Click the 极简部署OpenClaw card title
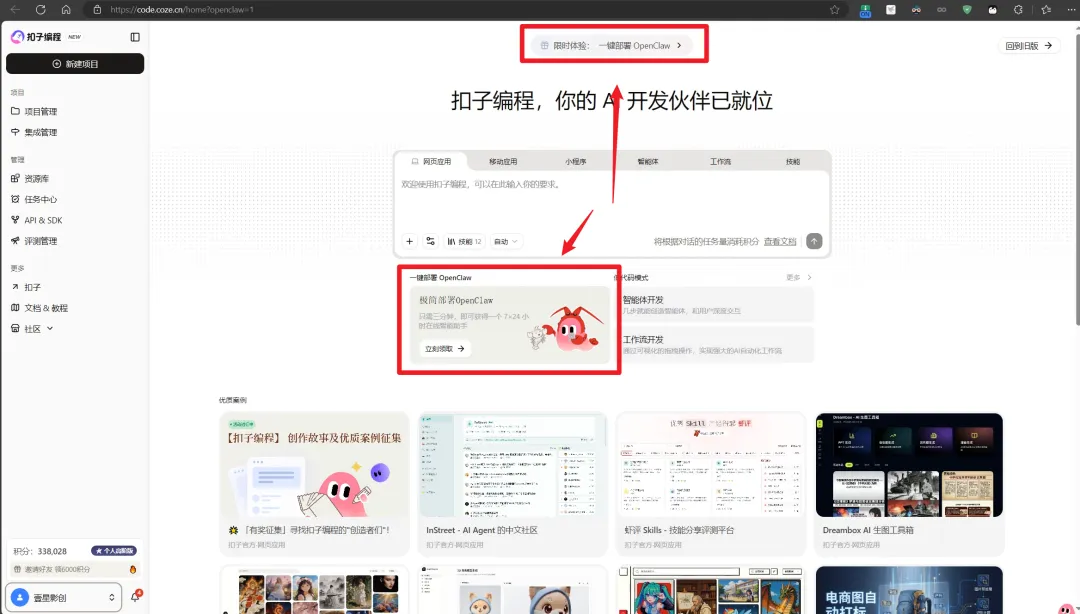 click(456, 300)
